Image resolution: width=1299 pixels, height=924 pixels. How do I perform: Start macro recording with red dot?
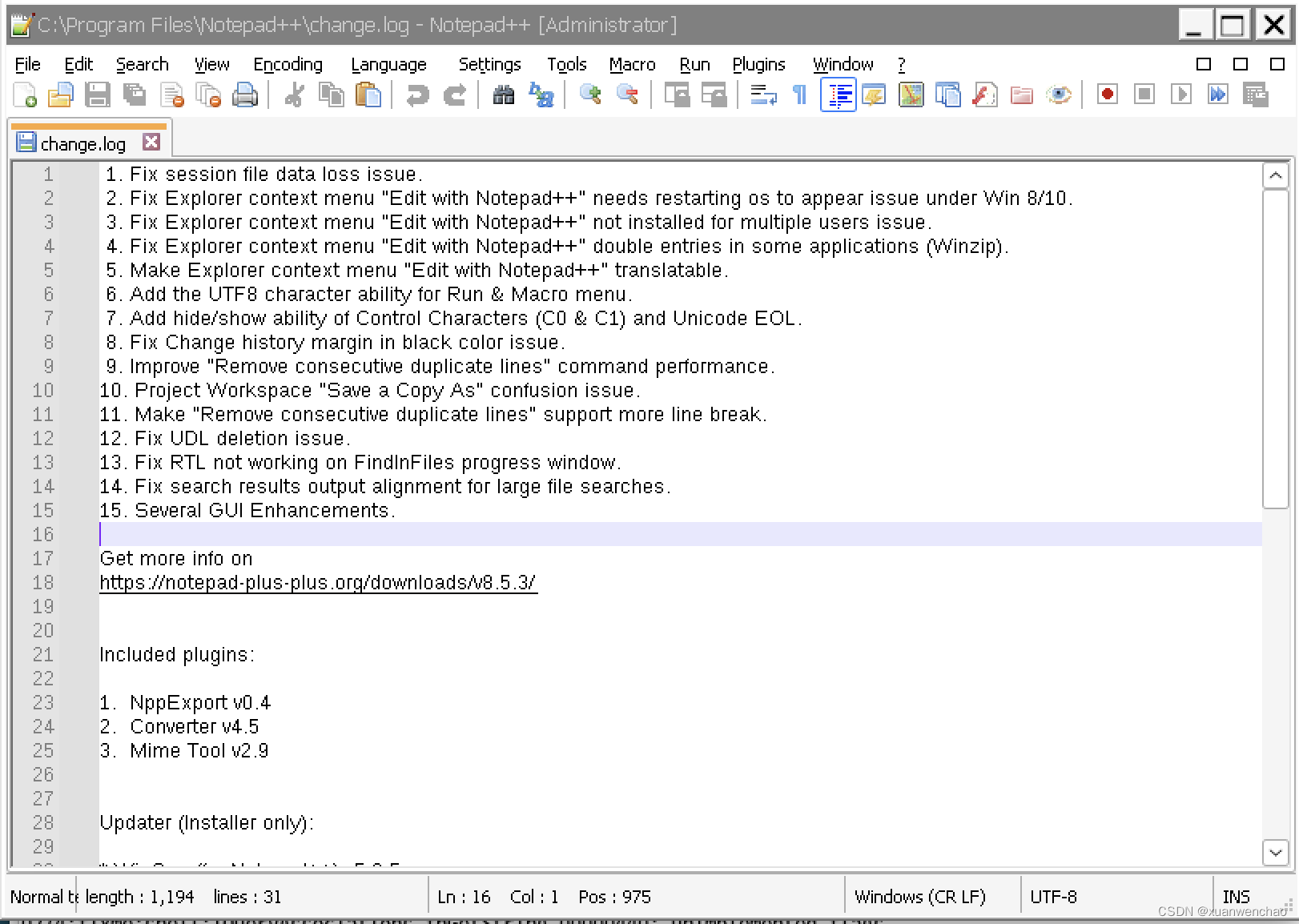tap(1108, 95)
